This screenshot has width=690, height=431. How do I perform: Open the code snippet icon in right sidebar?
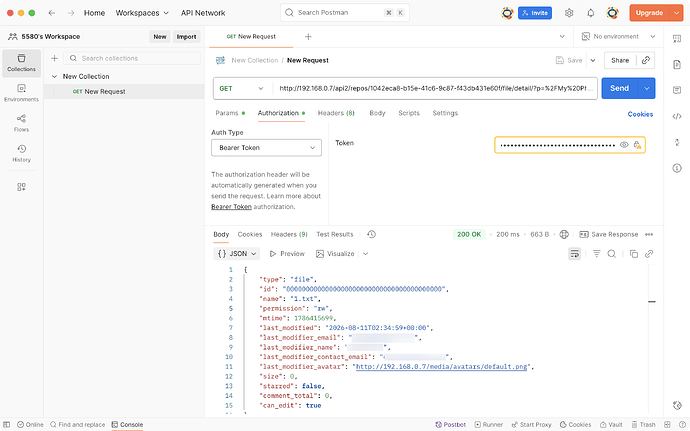tap(677, 116)
